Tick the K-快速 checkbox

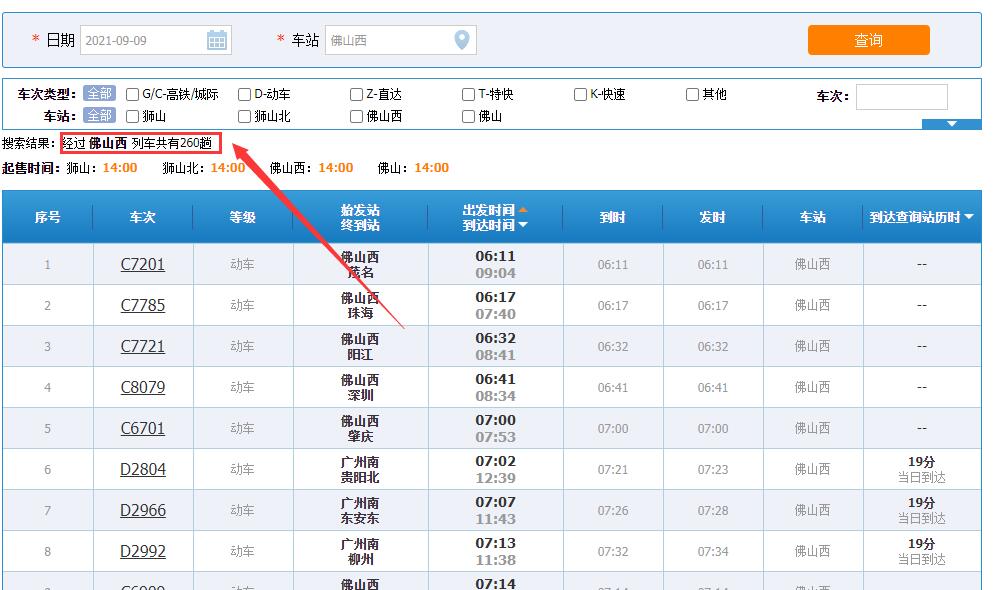coord(581,95)
